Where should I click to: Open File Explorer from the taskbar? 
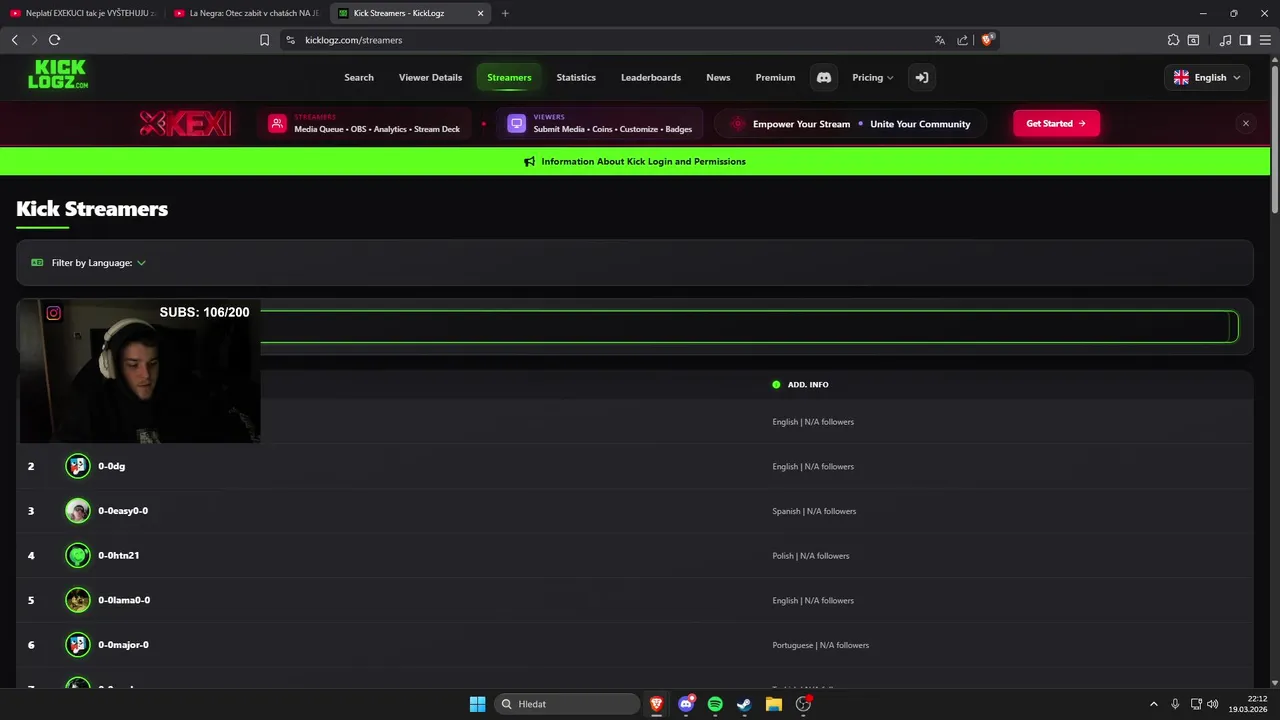coord(773,704)
